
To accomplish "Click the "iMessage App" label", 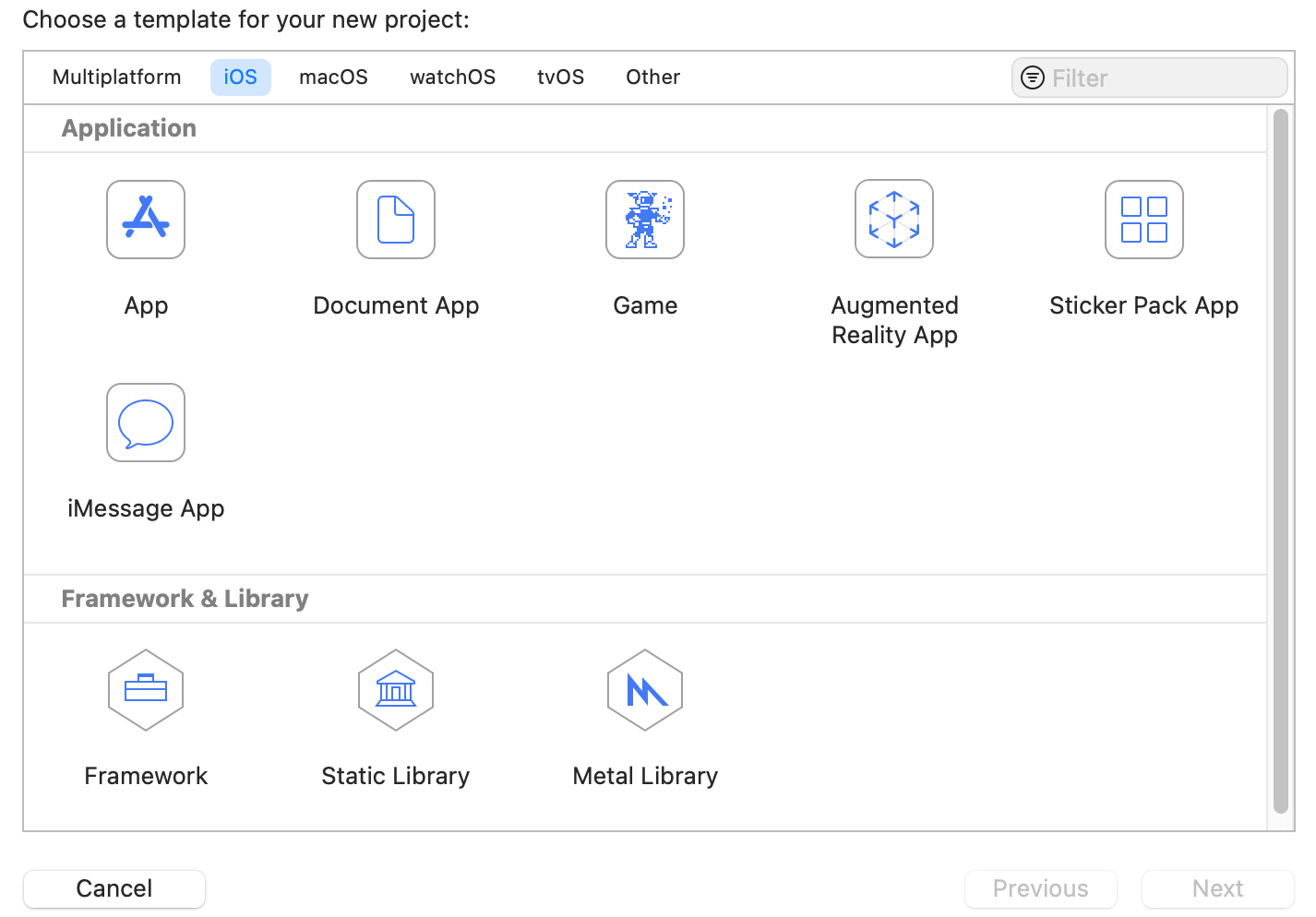I will pyautogui.click(x=146, y=508).
